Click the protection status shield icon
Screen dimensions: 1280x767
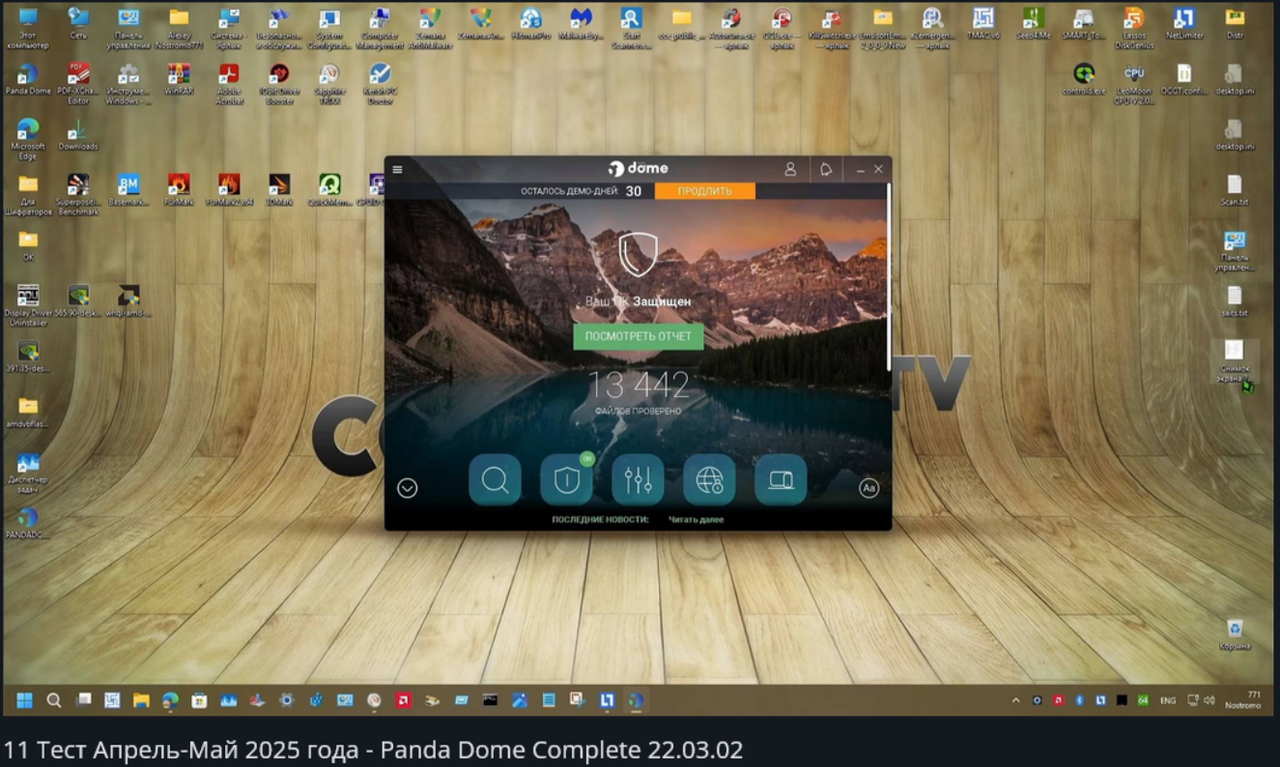tap(638, 254)
